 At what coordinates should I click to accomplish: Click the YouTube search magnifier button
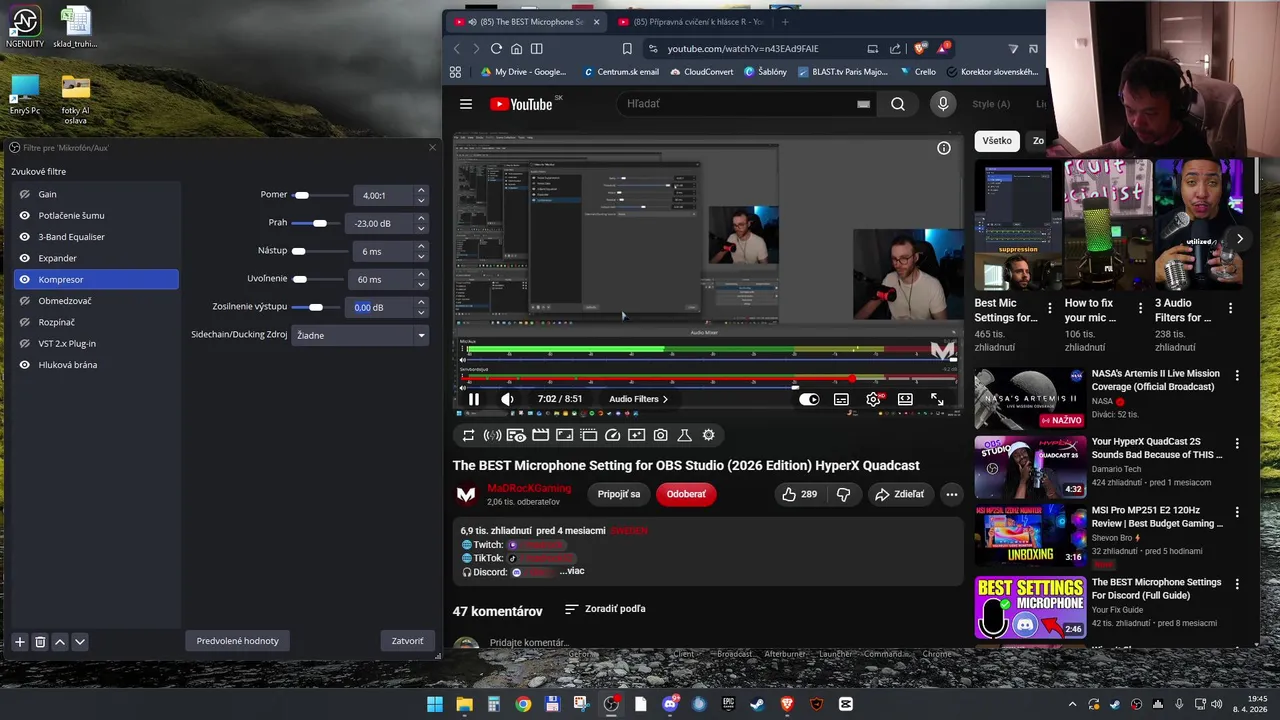click(898, 104)
